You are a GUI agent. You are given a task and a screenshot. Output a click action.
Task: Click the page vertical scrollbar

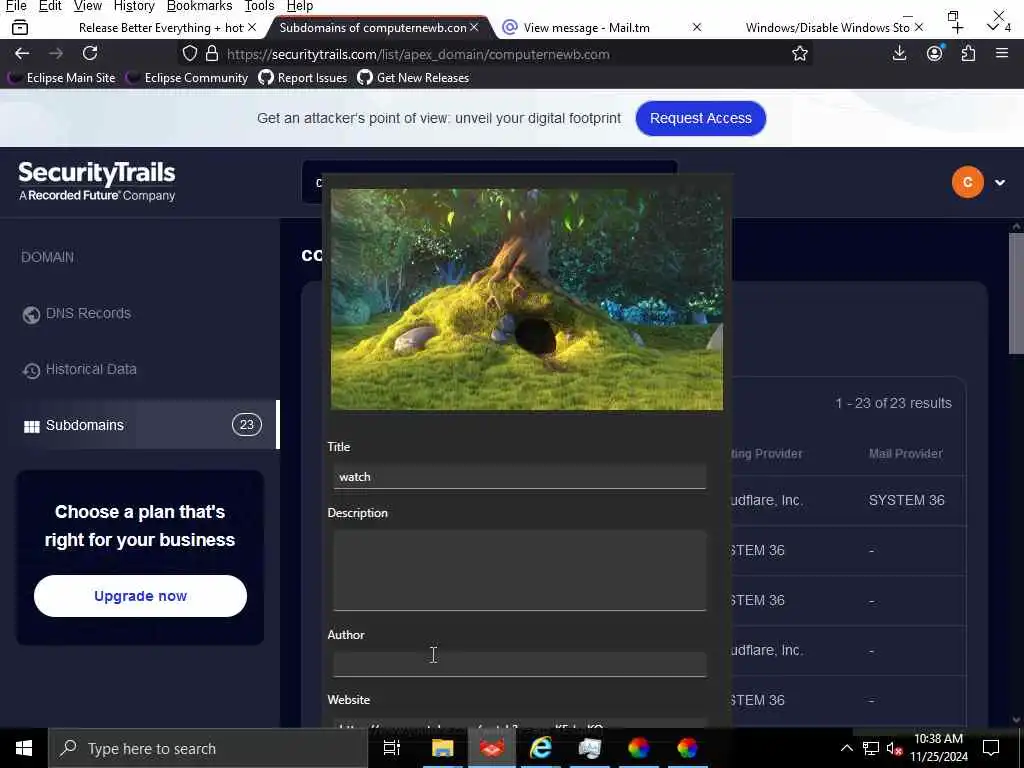(1016, 294)
